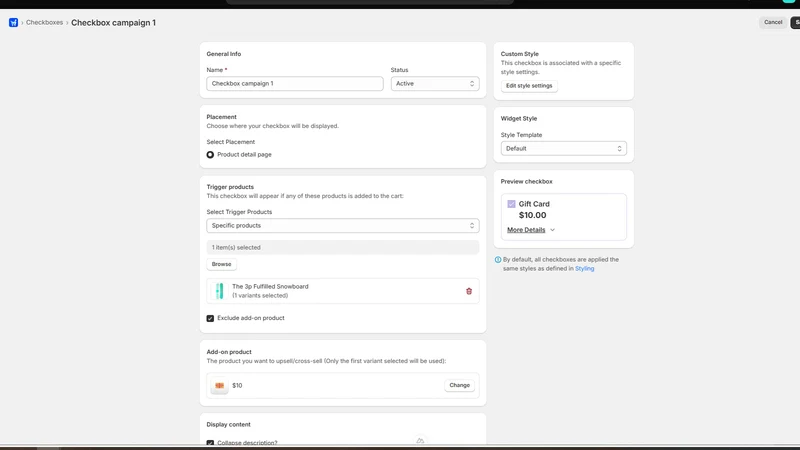Toggle the Gift Card preview checkbox
The image size is (800, 450).
511,204
